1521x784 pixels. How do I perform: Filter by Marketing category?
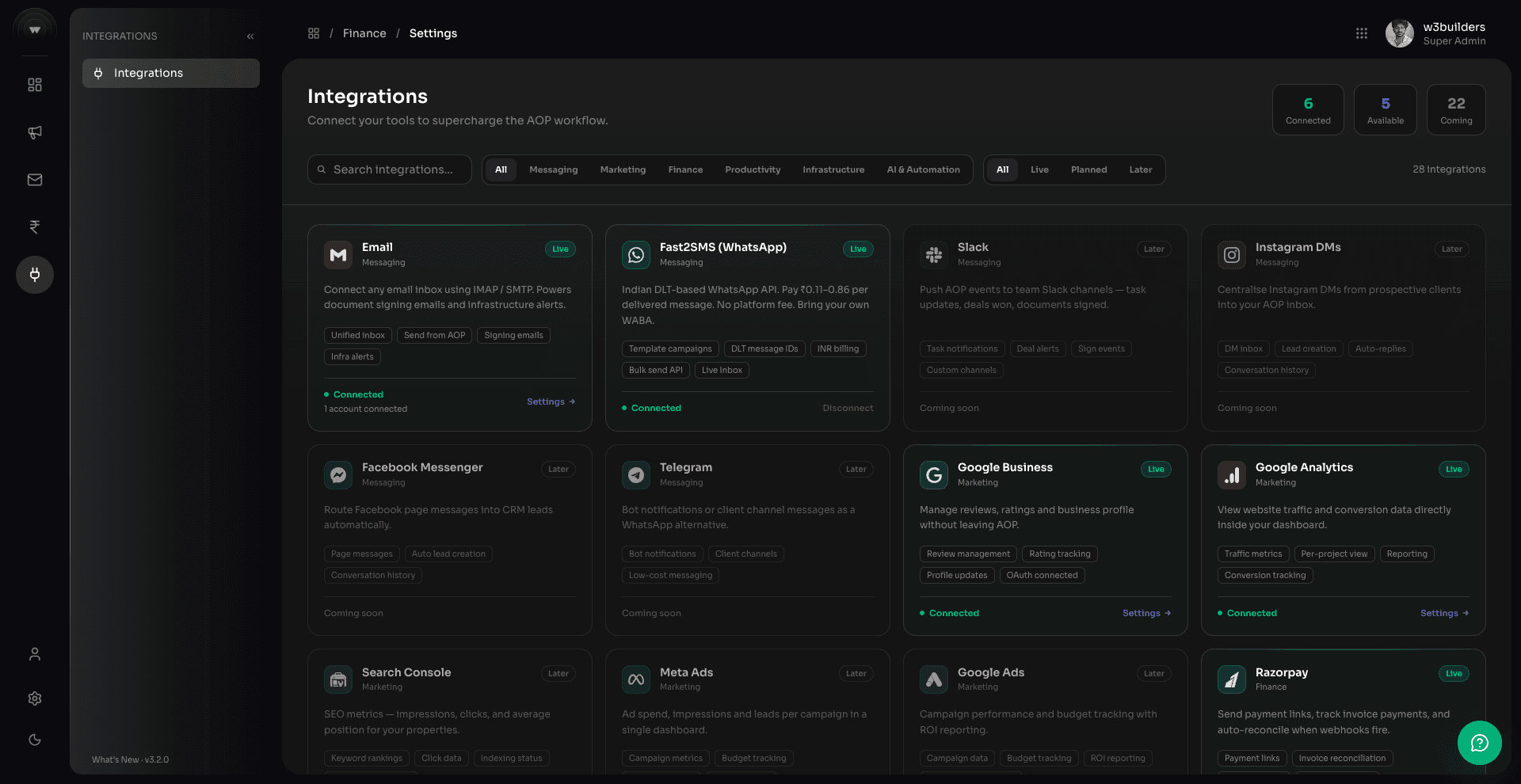623,169
